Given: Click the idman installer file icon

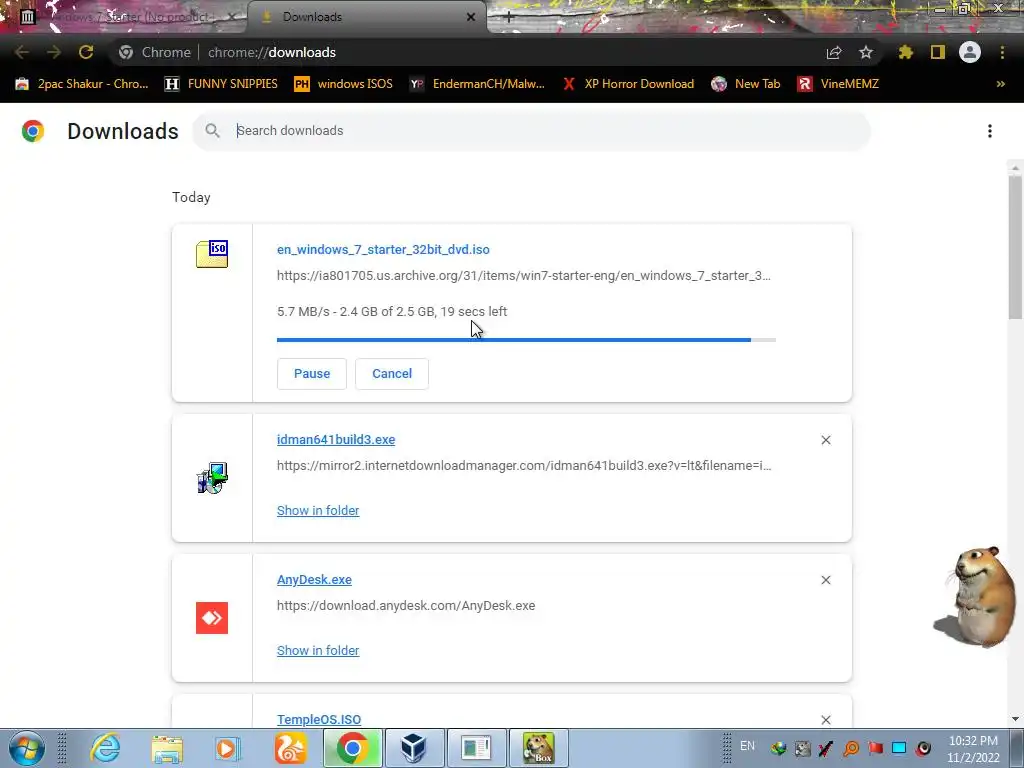Looking at the screenshot, I should (212, 478).
